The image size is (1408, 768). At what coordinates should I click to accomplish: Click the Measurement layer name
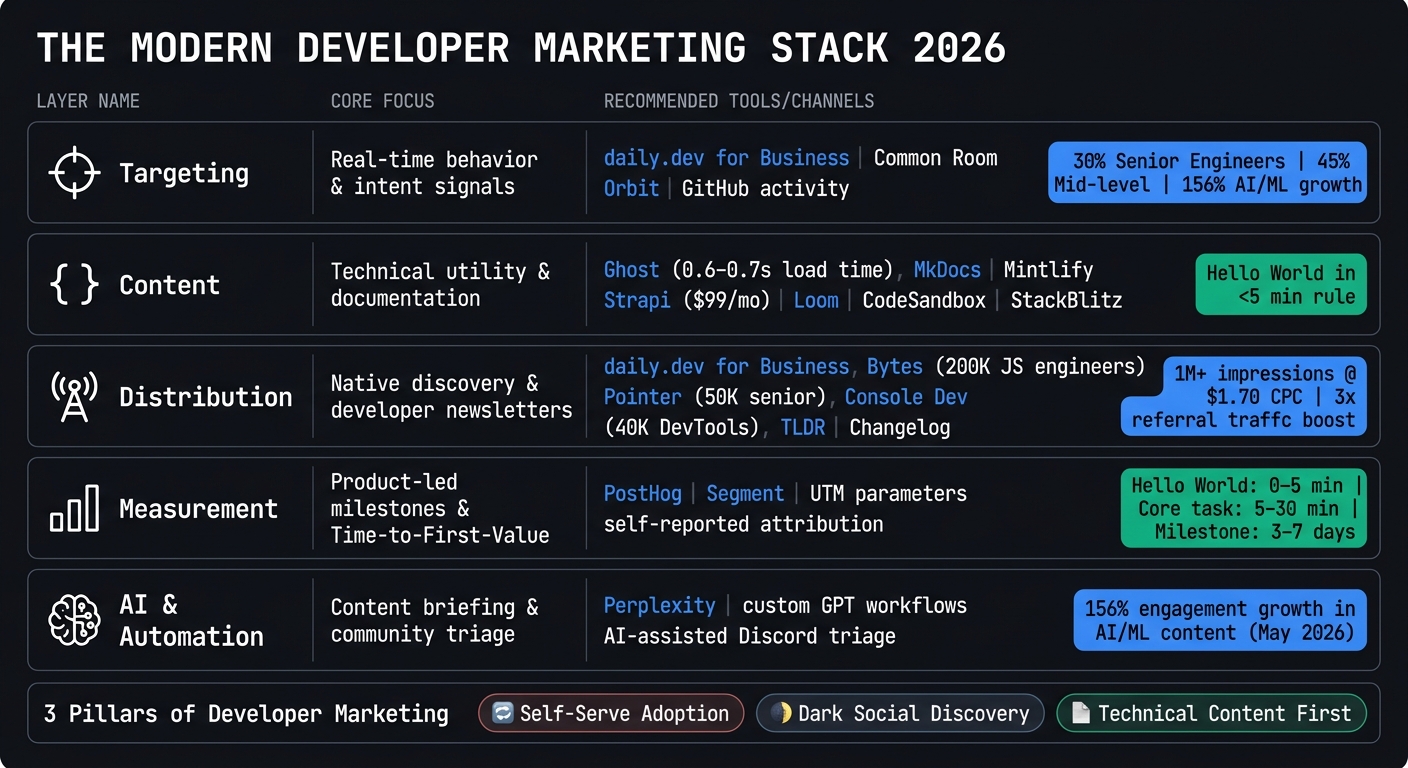(x=199, y=509)
